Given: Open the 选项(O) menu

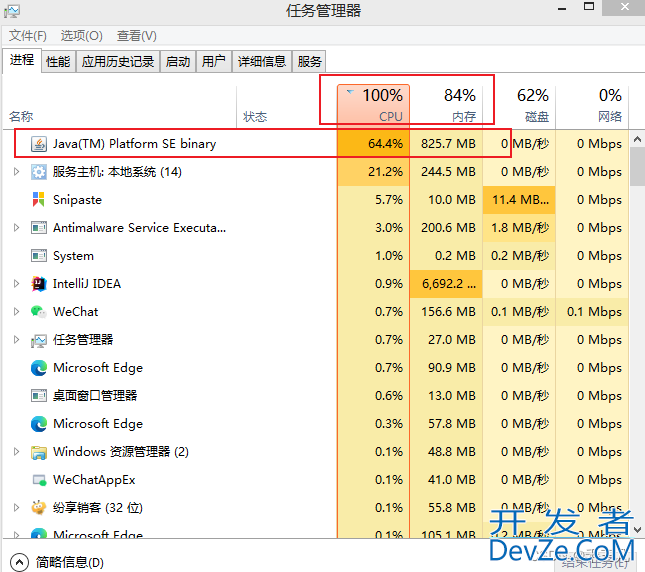Looking at the screenshot, I should [81, 36].
